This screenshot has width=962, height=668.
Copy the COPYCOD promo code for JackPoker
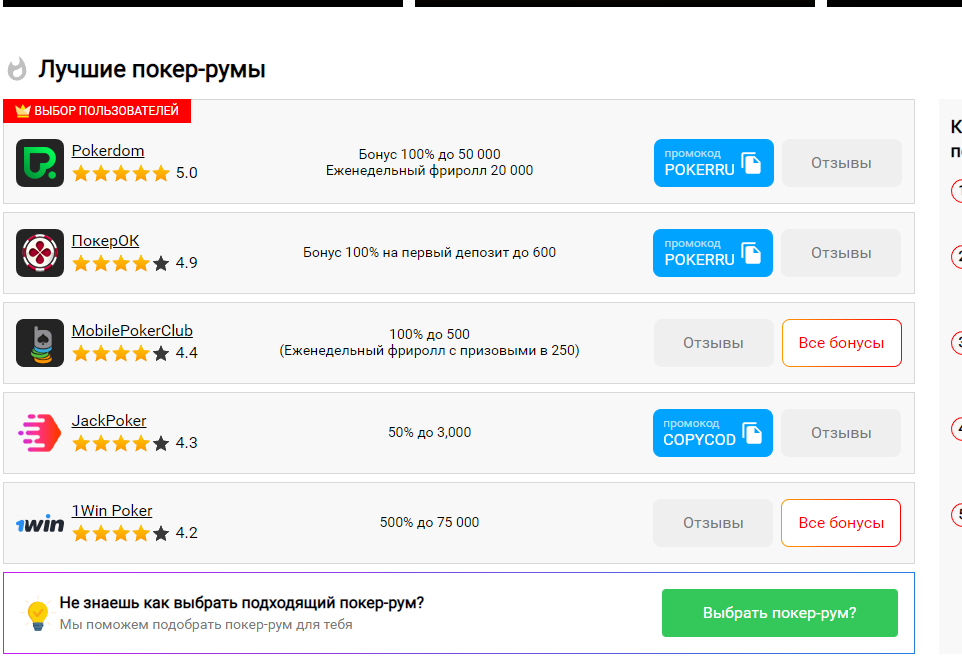tap(713, 433)
